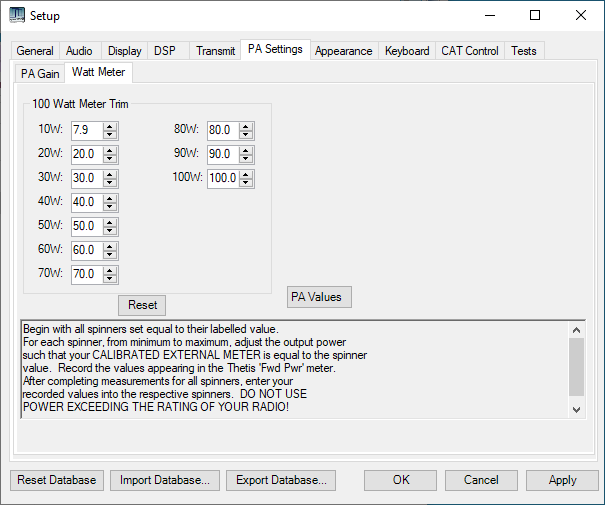This screenshot has height=505, width=605.
Task: Open the Tests tab
Action: pos(524,51)
